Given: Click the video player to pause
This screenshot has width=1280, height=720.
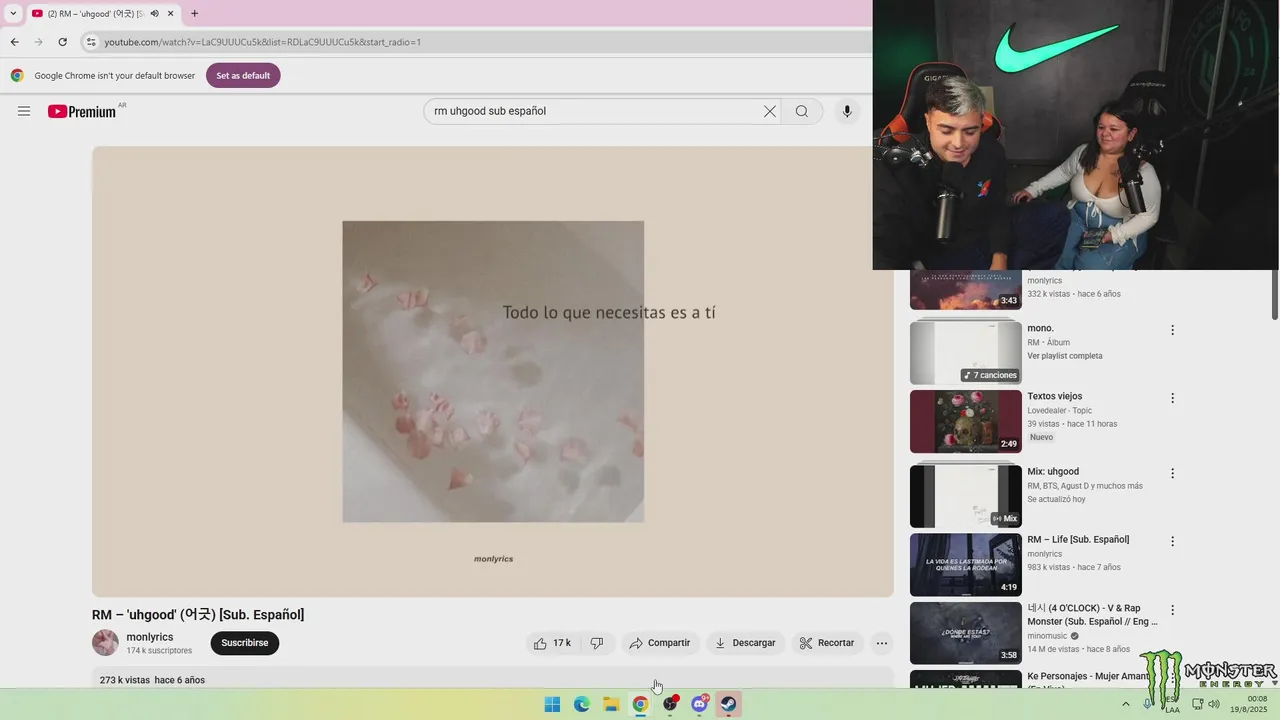Looking at the screenshot, I should click(493, 372).
